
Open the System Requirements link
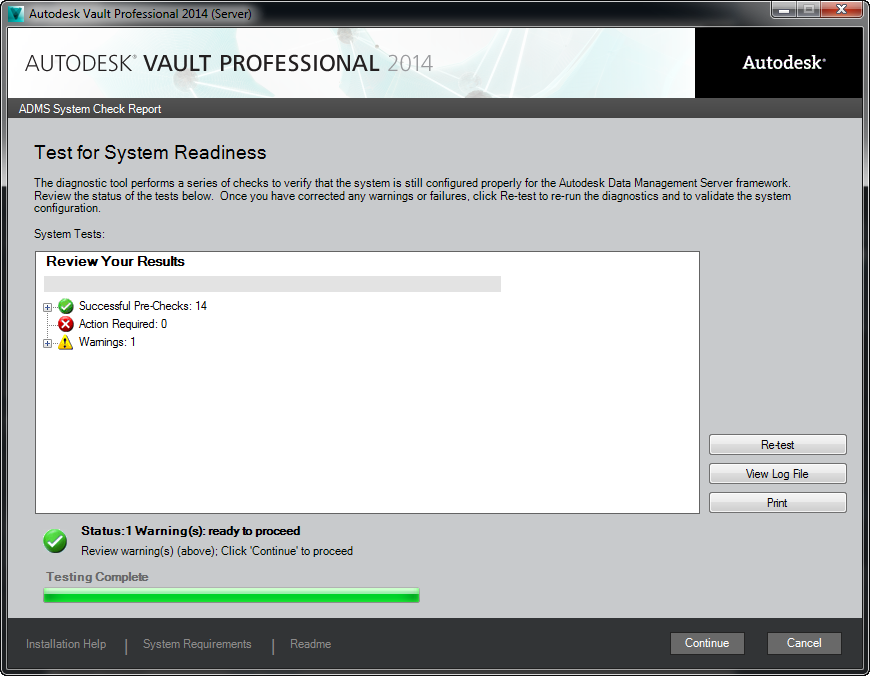[x=197, y=644]
